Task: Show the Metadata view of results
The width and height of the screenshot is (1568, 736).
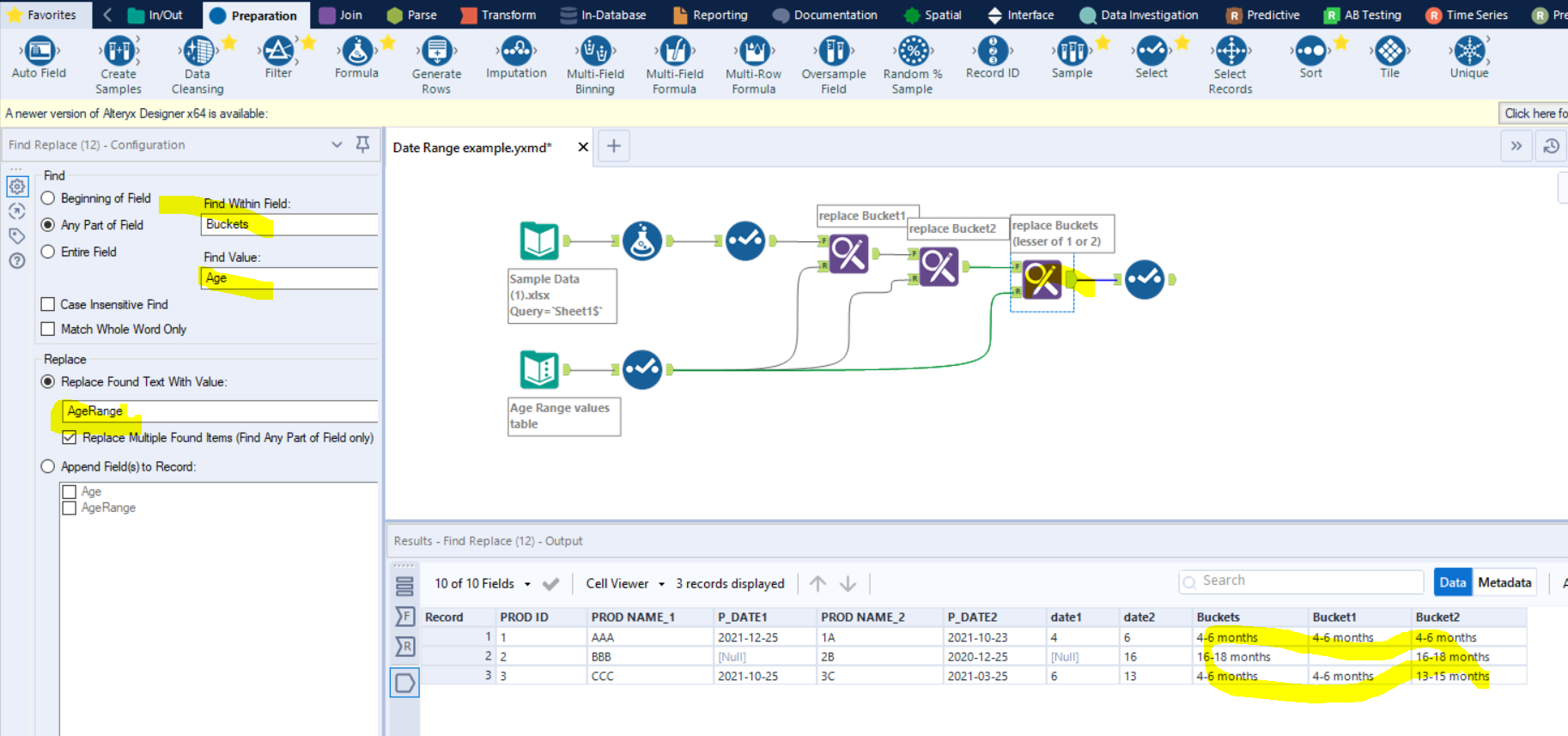Action: point(1504,582)
